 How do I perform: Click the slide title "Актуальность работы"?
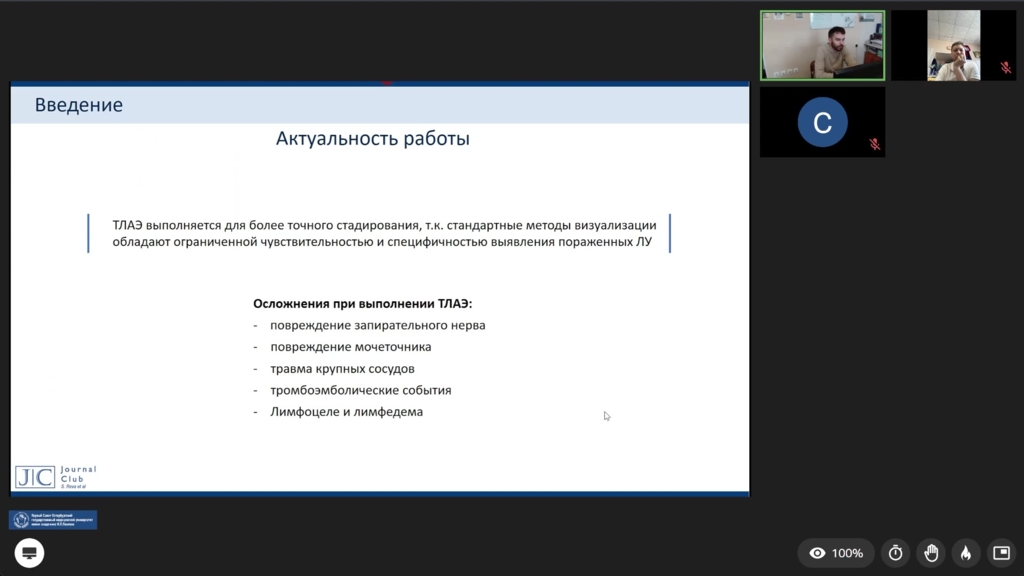[x=373, y=139]
